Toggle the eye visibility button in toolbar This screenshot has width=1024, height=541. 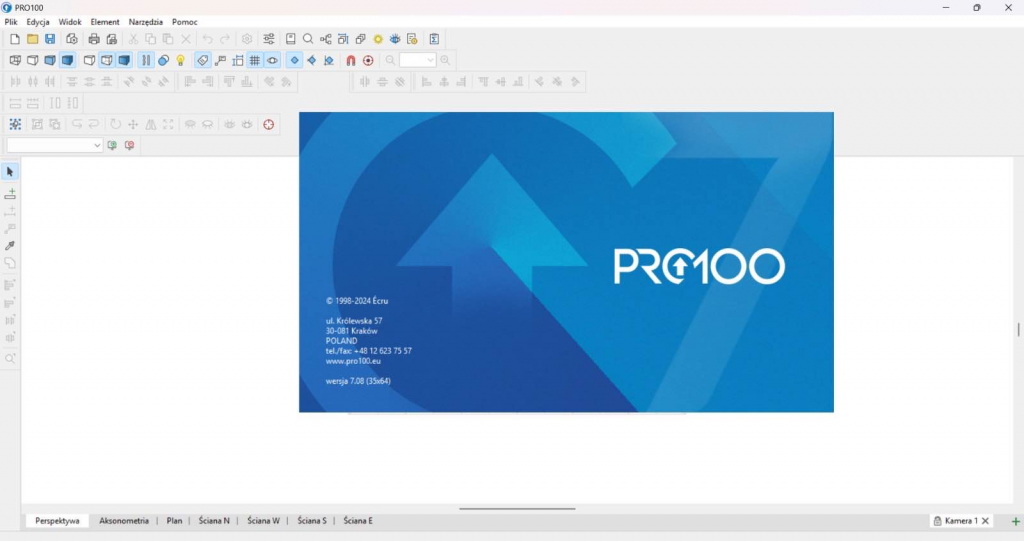pos(272,60)
